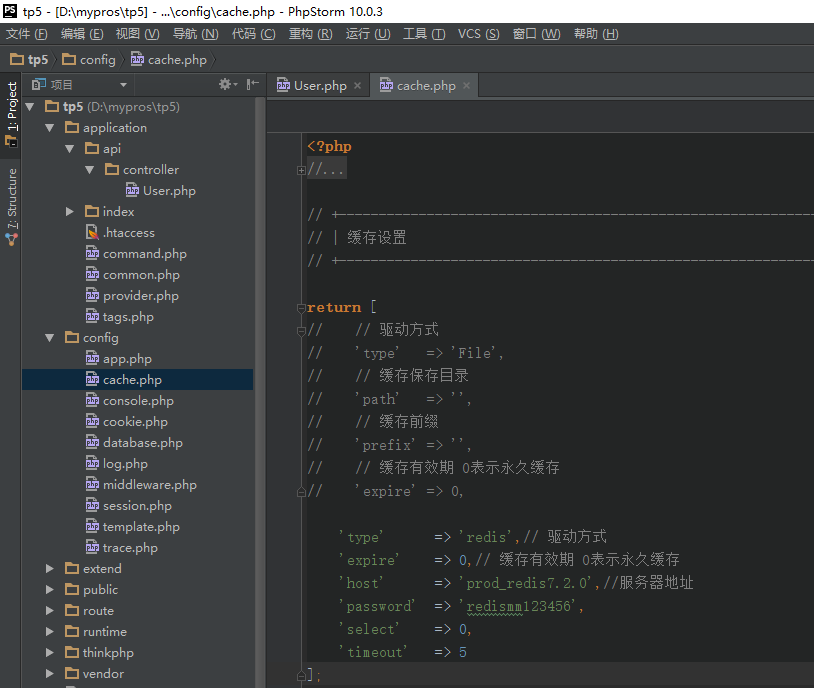This screenshot has height=688, width=814.
Task: Open the 窗口 (W) menu
Action: coord(536,34)
